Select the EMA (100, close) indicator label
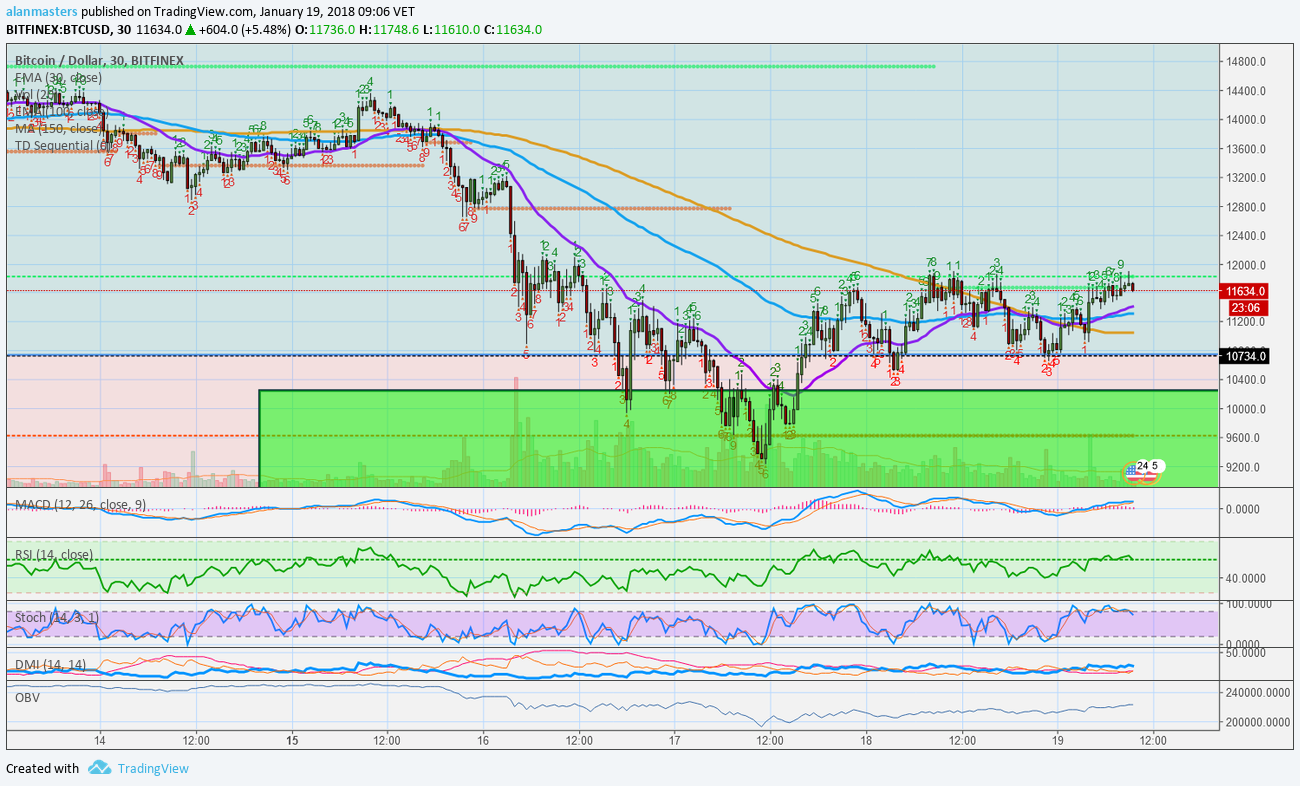The height and width of the screenshot is (786, 1300). [61, 111]
